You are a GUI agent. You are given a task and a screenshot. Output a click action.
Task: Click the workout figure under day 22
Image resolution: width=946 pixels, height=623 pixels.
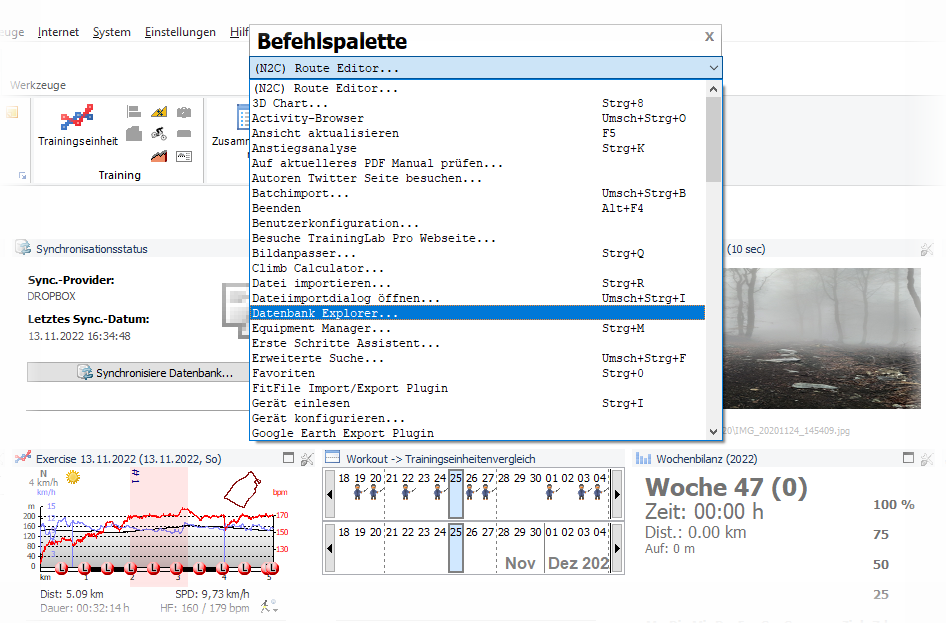coord(407,493)
